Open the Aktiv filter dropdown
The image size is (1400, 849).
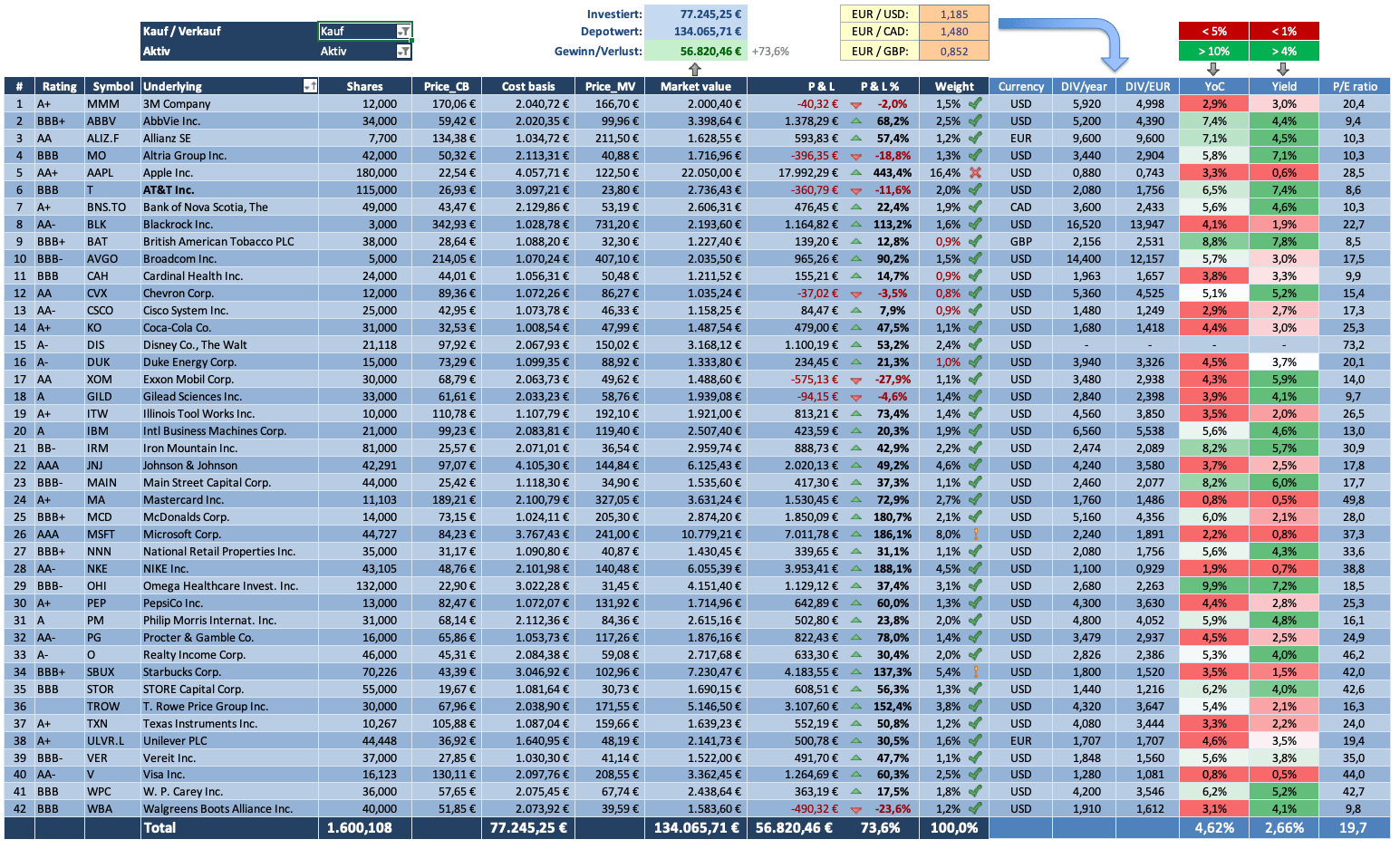[404, 52]
